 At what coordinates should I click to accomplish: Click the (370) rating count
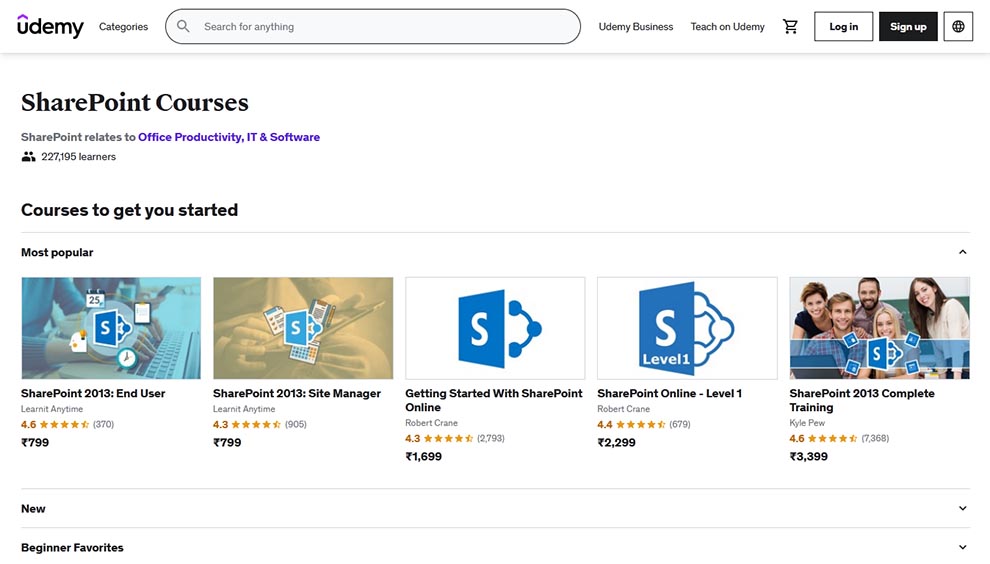(104, 424)
